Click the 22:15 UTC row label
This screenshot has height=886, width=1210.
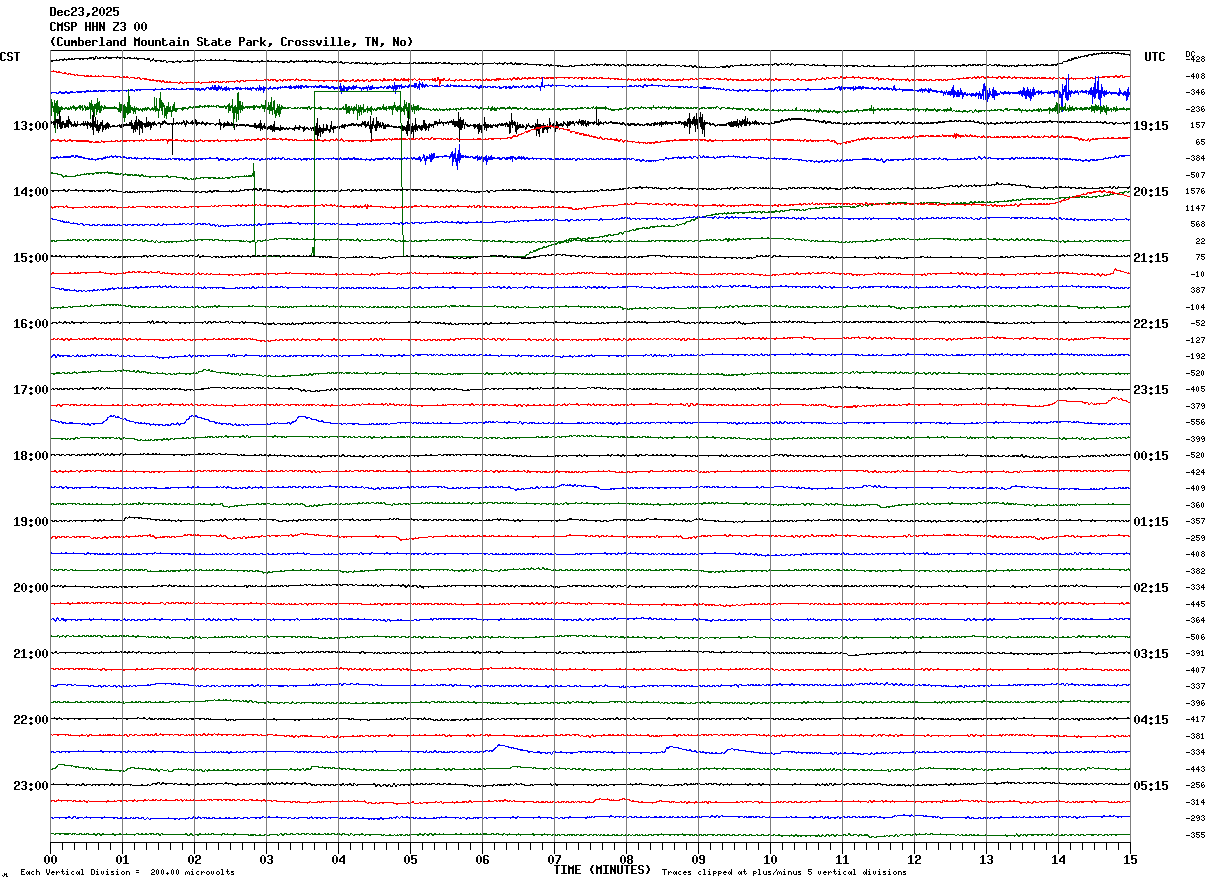click(x=1151, y=324)
